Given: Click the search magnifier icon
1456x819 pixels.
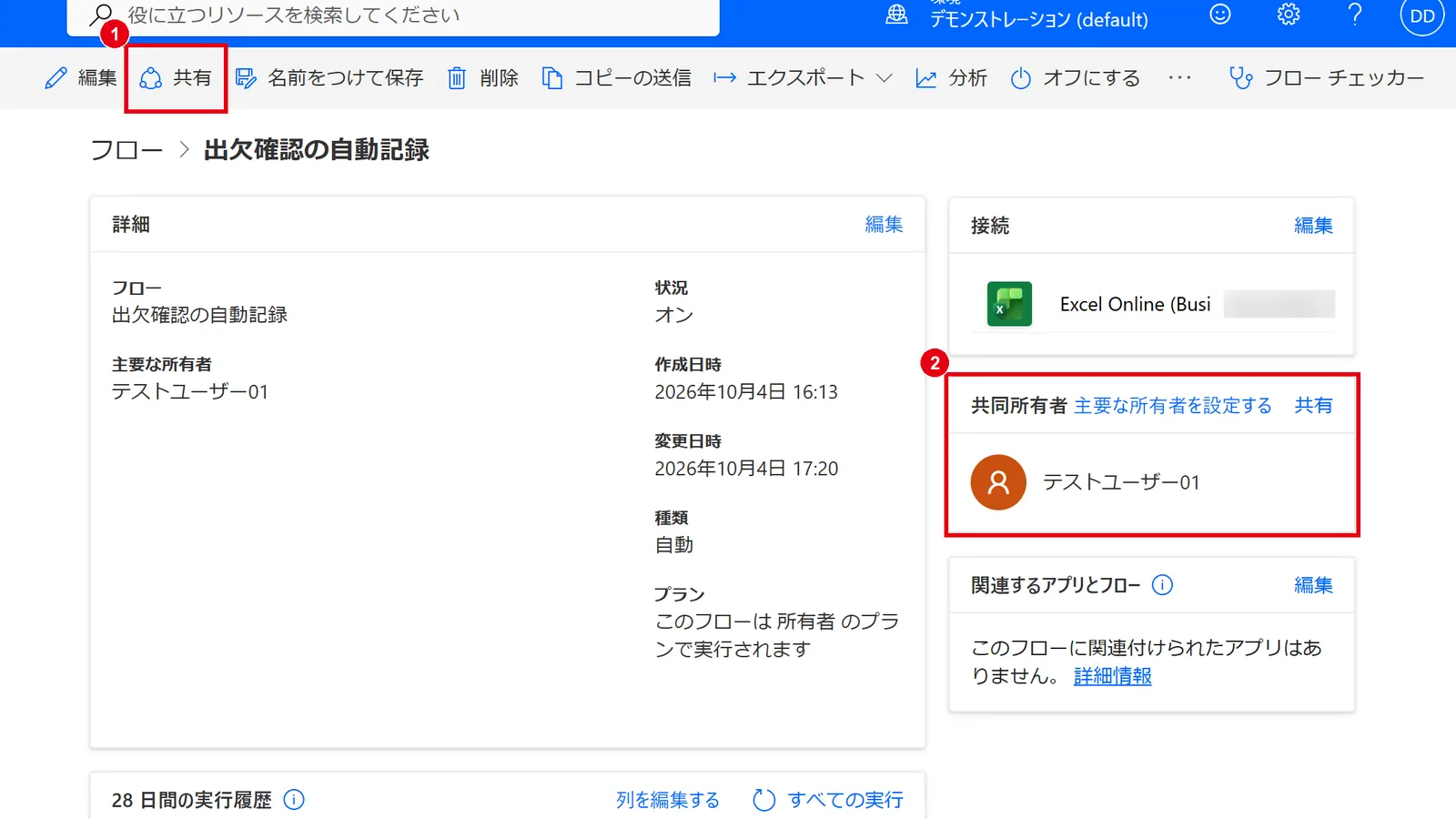Looking at the screenshot, I should coord(100,15).
